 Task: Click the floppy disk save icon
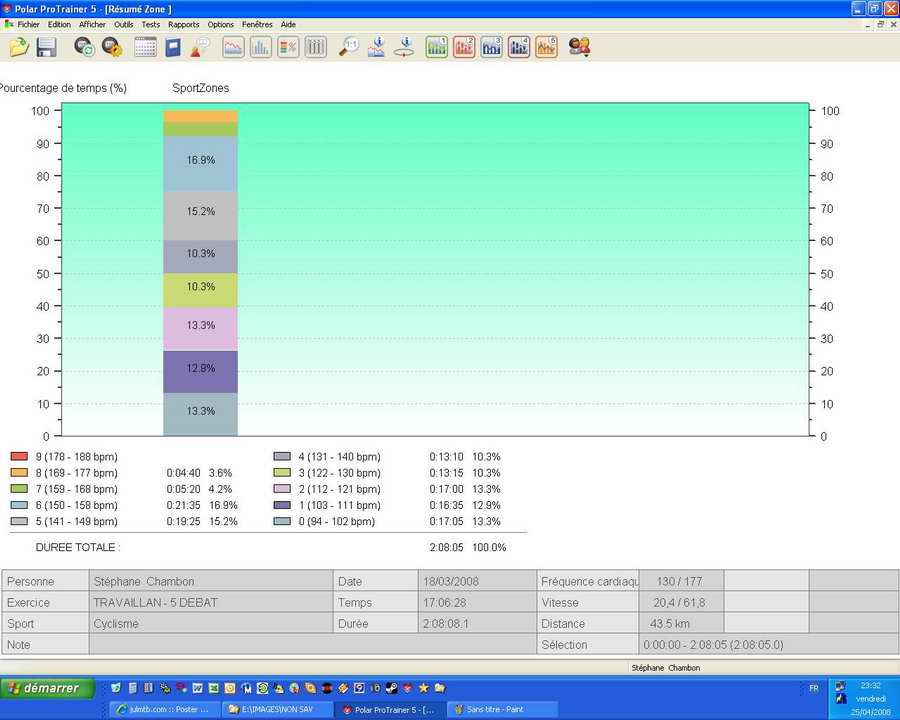tap(46, 47)
